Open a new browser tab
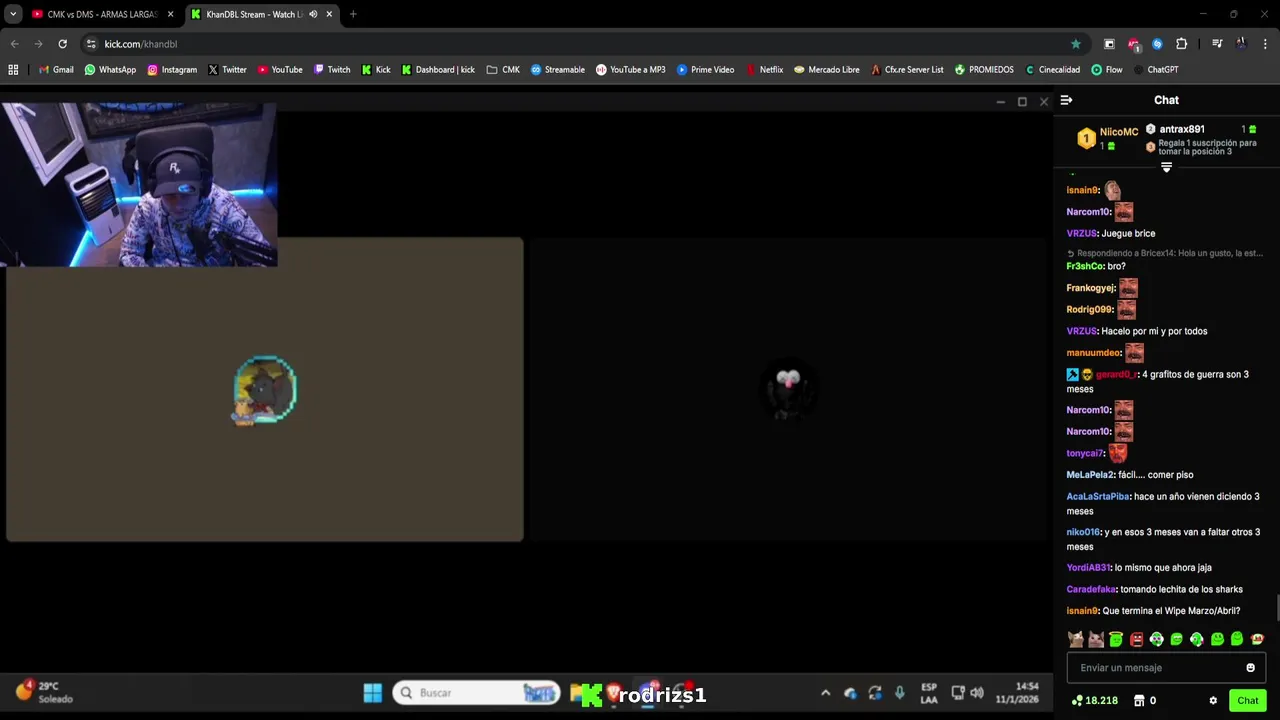 (x=353, y=14)
